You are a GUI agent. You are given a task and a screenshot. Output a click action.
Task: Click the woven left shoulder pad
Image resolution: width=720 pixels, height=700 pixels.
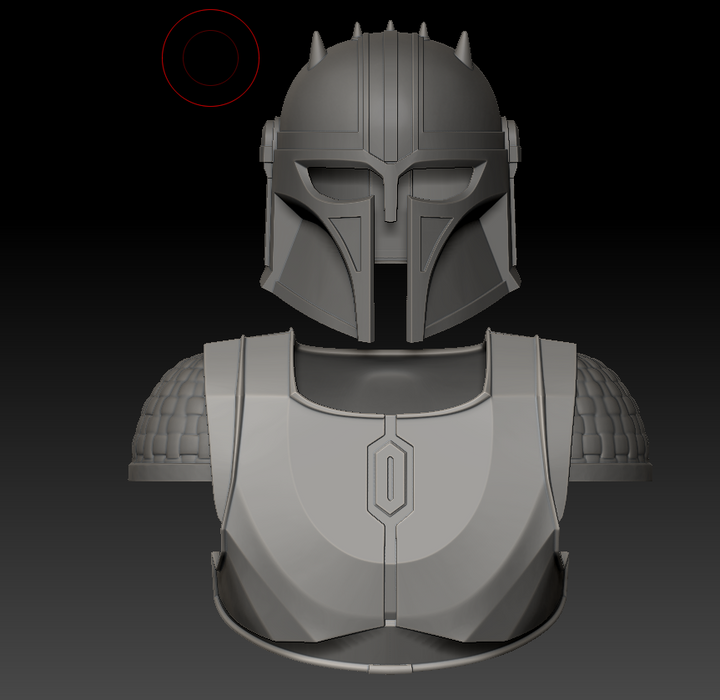click(168, 415)
